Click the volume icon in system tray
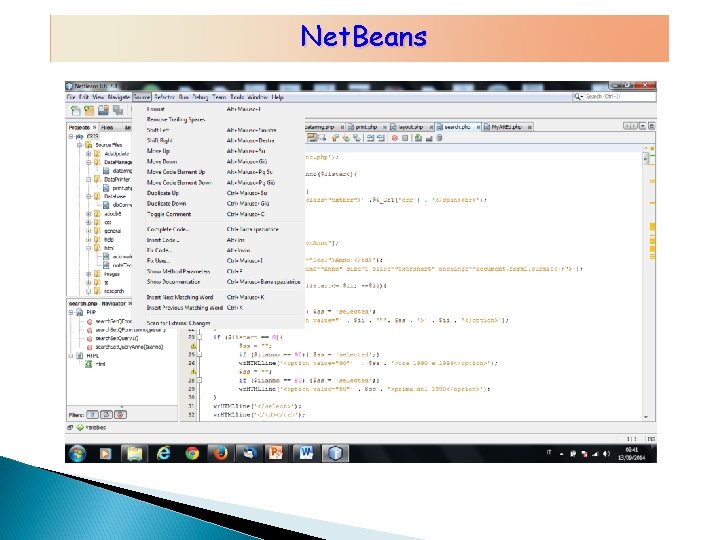The width and height of the screenshot is (720, 540). point(606,454)
